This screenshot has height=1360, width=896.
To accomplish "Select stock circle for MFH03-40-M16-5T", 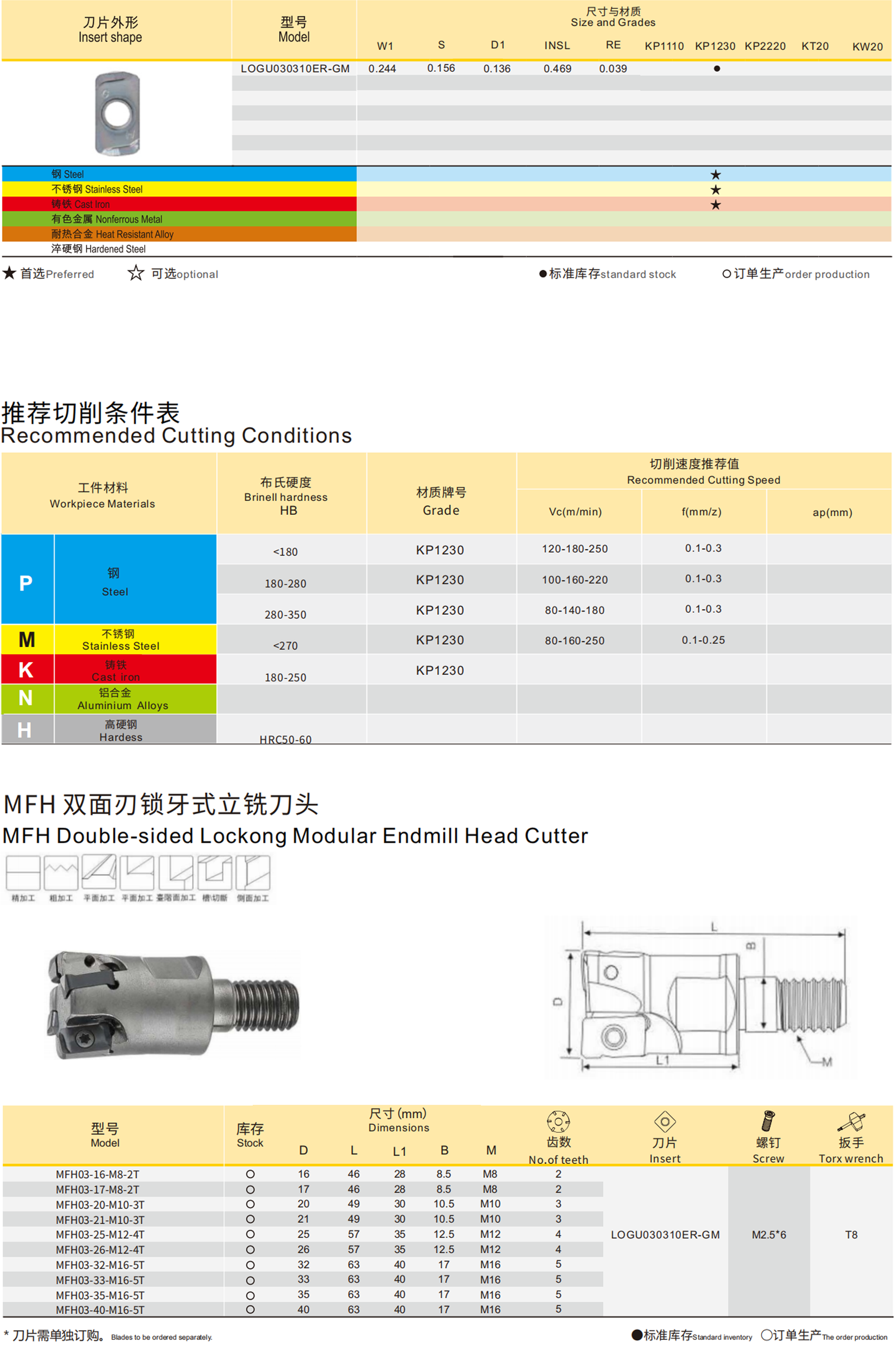I will pyautogui.click(x=250, y=1309).
